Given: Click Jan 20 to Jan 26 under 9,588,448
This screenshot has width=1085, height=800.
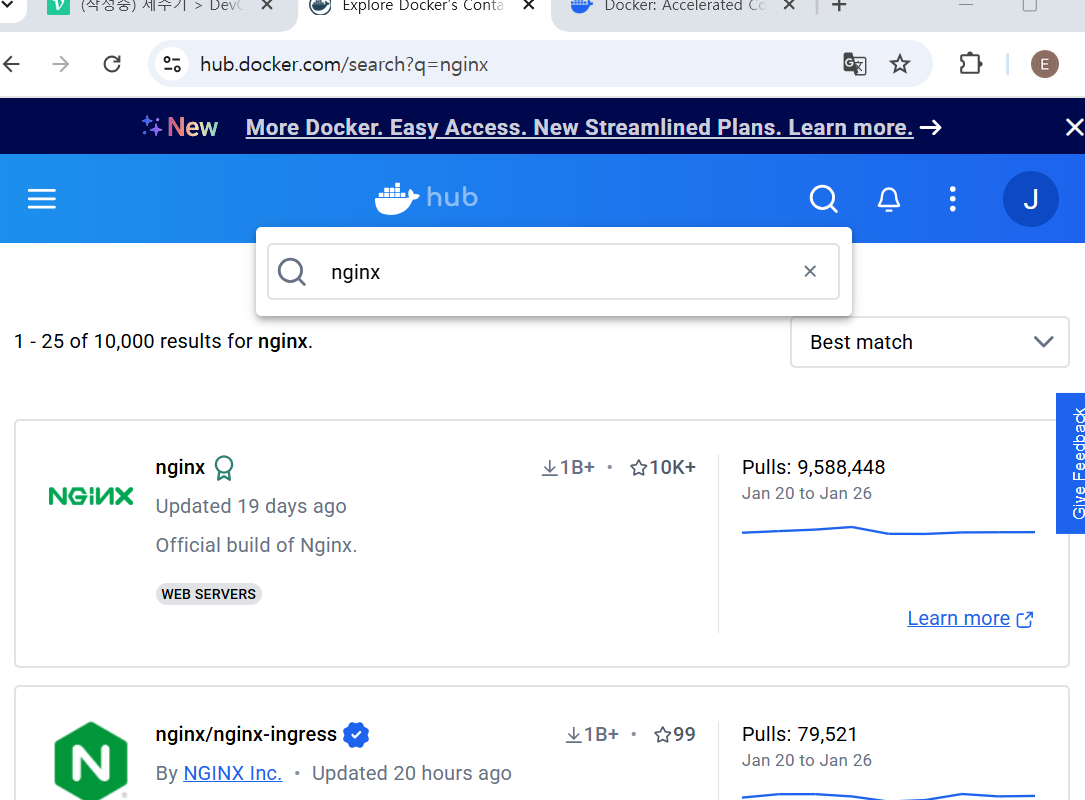Looking at the screenshot, I should coord(806,493).
